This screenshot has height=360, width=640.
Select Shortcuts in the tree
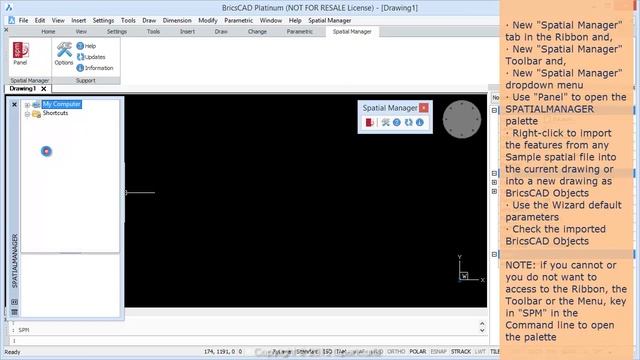[56, 113]
